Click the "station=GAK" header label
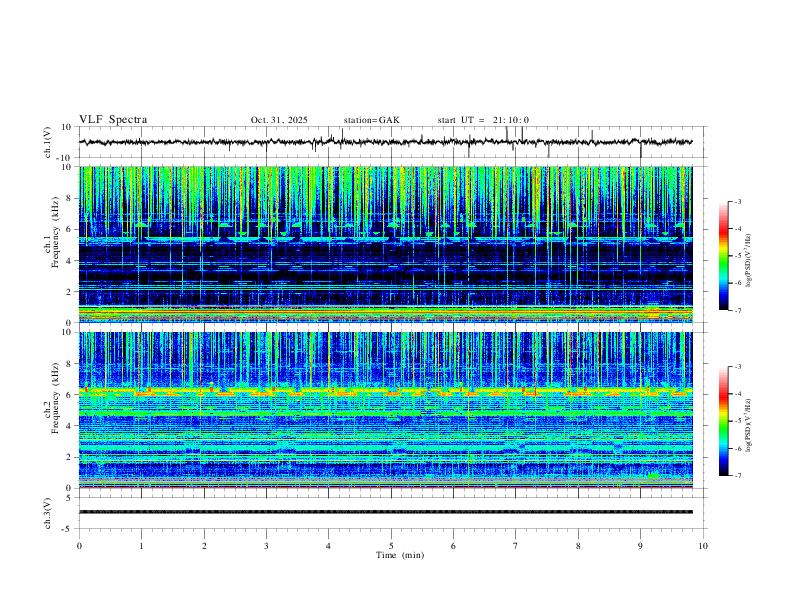Viewport: 792px width, 612px height. tap(371, 120)
